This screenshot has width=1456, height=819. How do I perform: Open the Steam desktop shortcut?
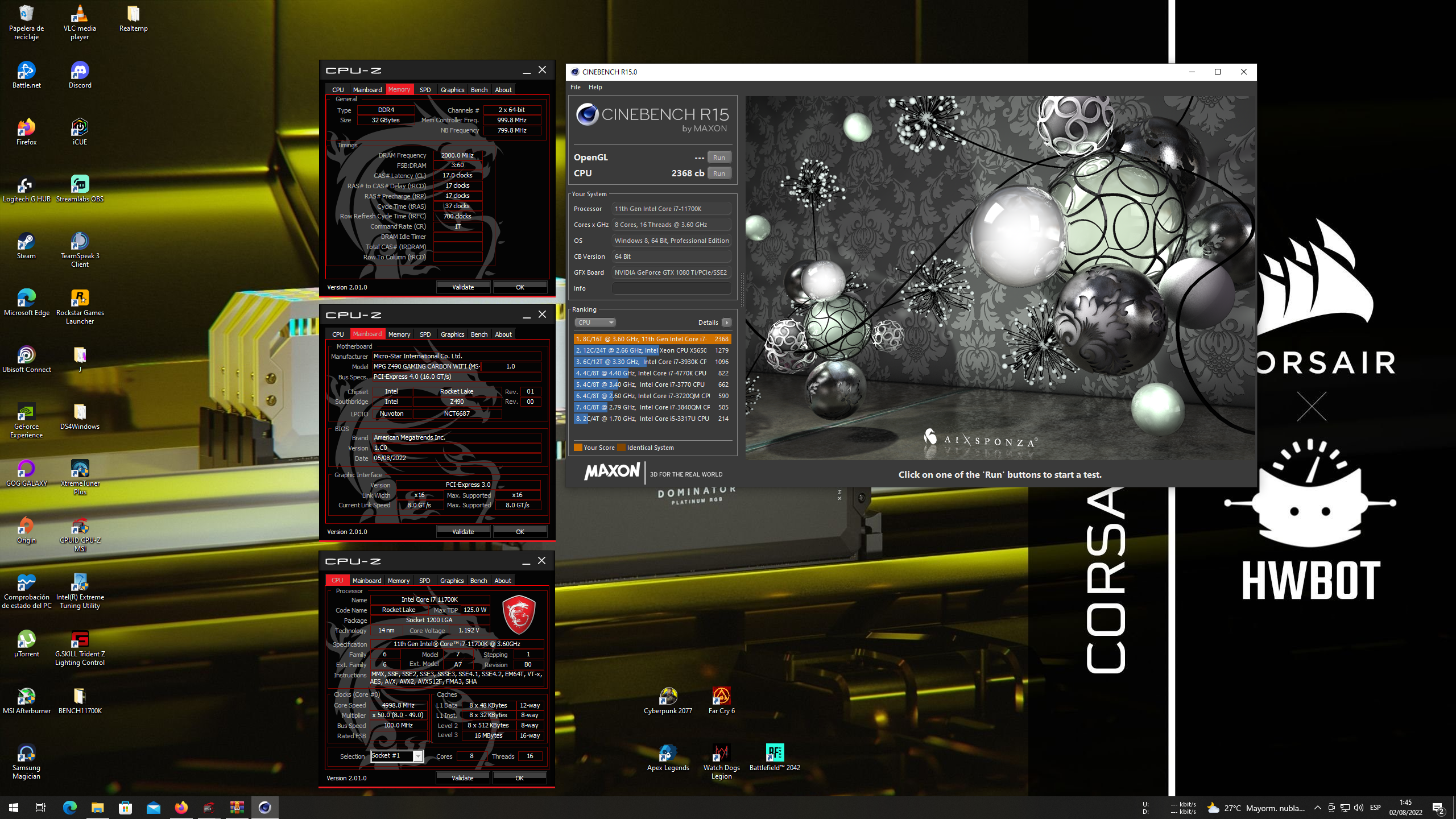pos(26,245)
